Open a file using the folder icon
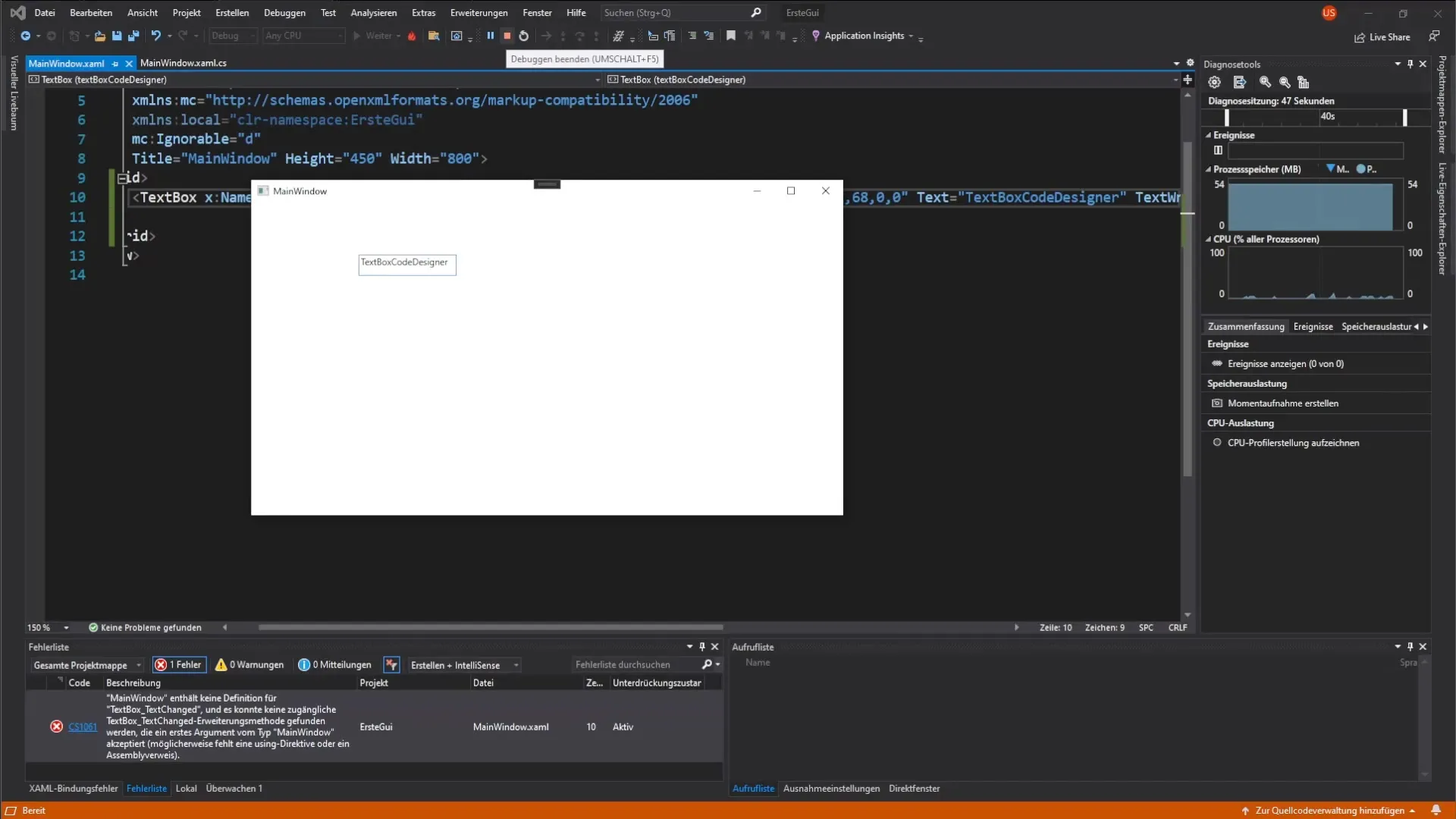The image size is (1456, 819). (100, 36)
